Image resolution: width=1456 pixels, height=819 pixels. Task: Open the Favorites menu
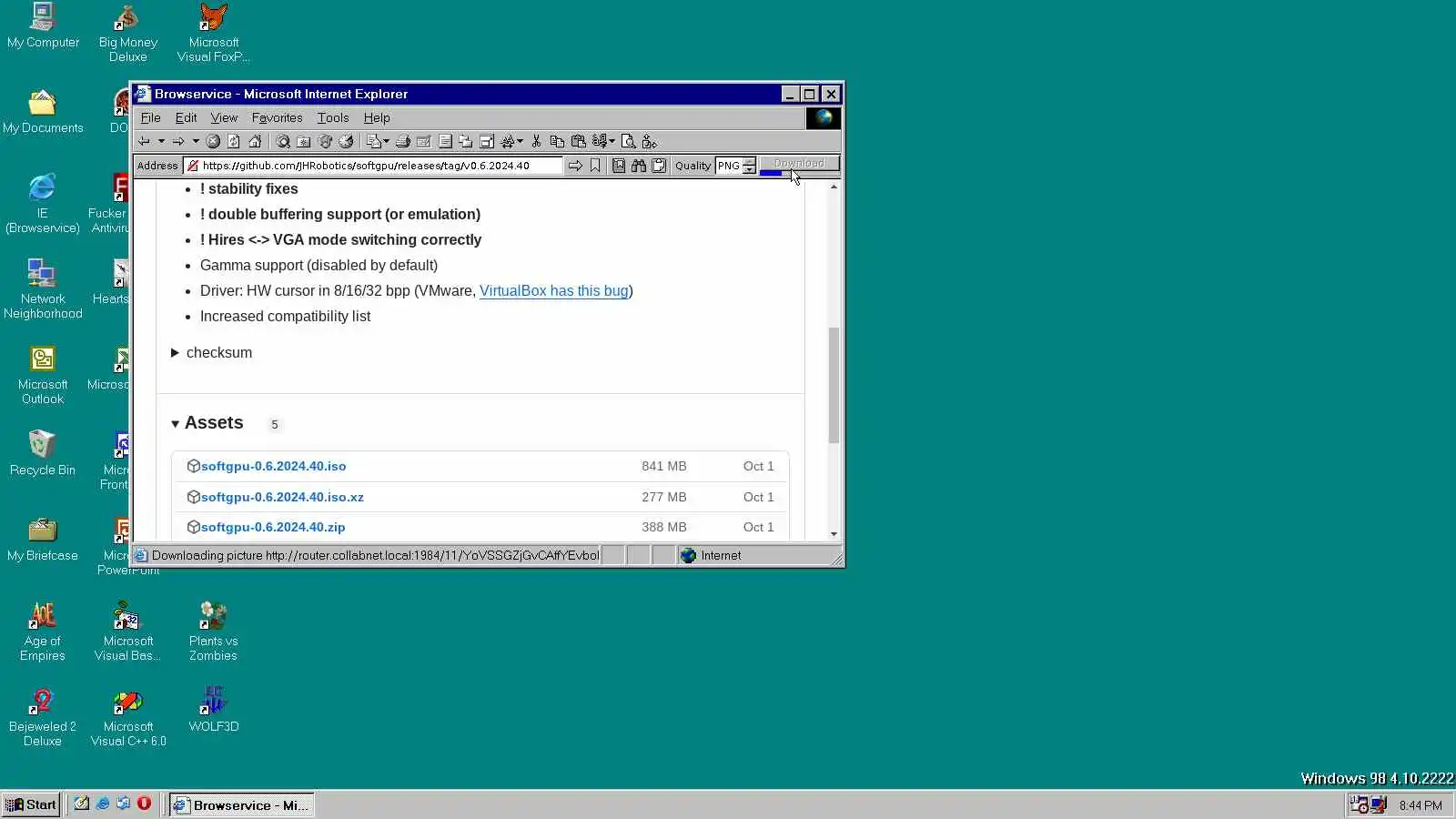[x=277, y=117]
